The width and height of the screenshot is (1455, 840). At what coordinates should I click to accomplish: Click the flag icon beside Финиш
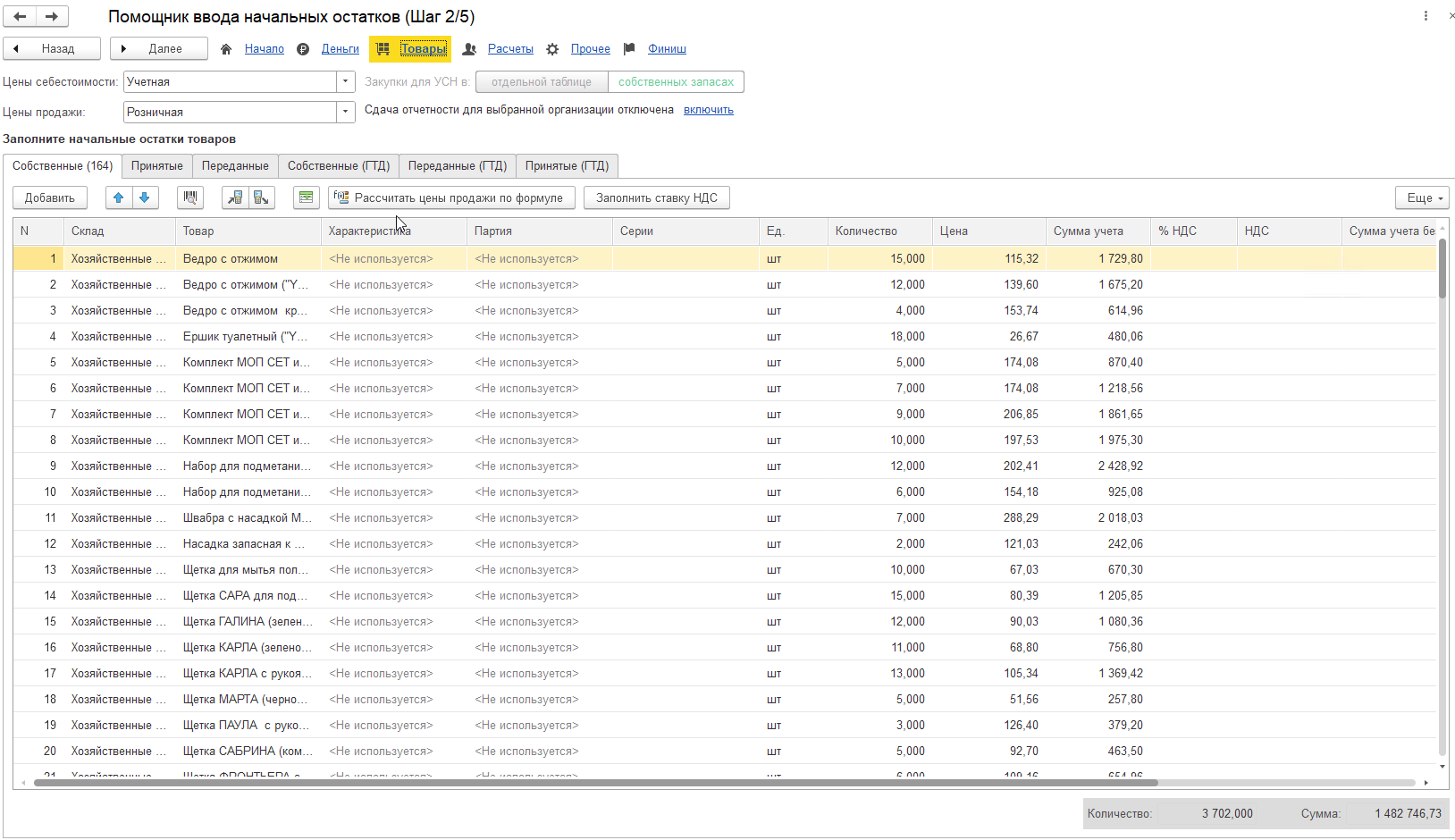(629, 49)
